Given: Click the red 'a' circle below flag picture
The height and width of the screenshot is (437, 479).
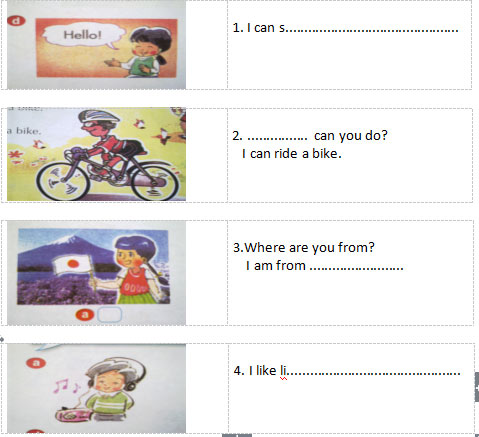Looking at the screenshot, I should (85, 314).
